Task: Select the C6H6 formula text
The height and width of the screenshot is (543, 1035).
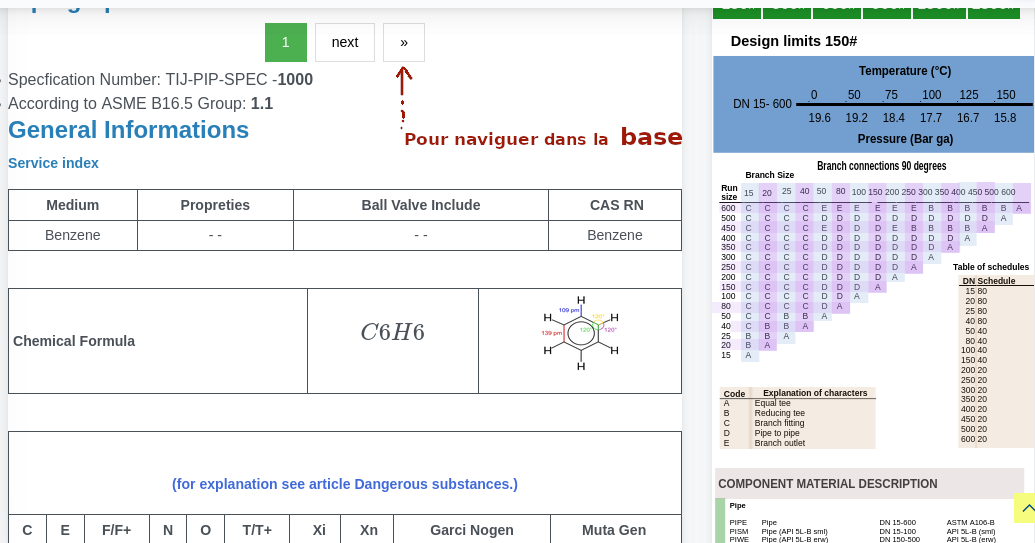Action: 393,332
